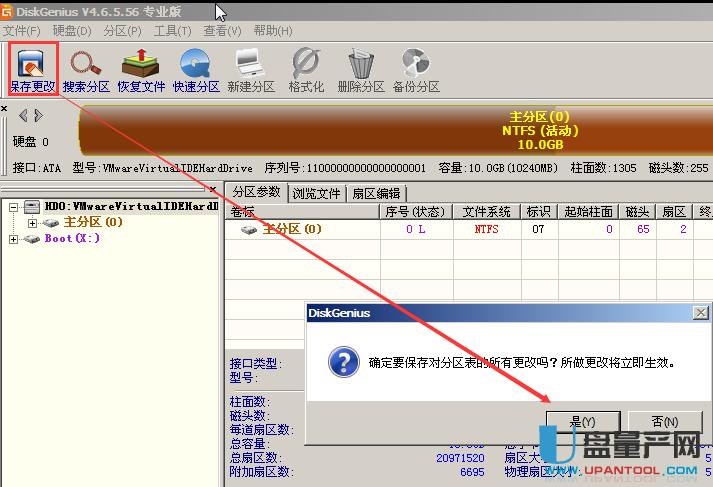Click the 总扇区数 label in details

[x=256, y=457]
